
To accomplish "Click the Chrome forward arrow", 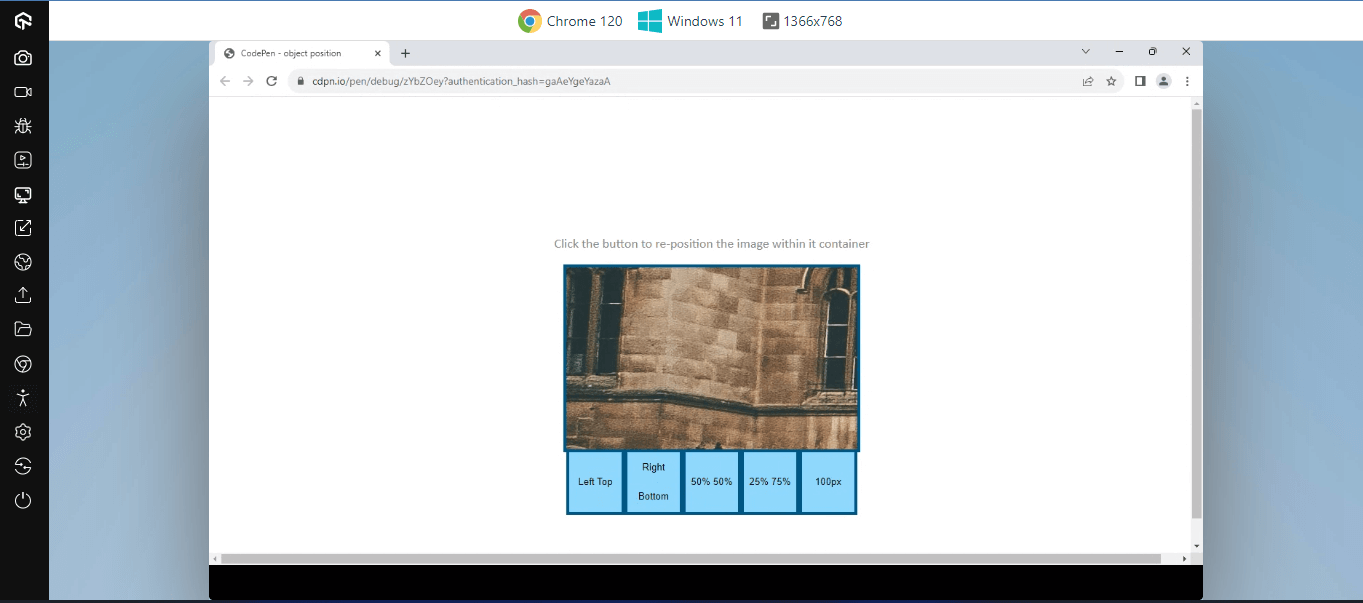I will [x=248, y=81].
